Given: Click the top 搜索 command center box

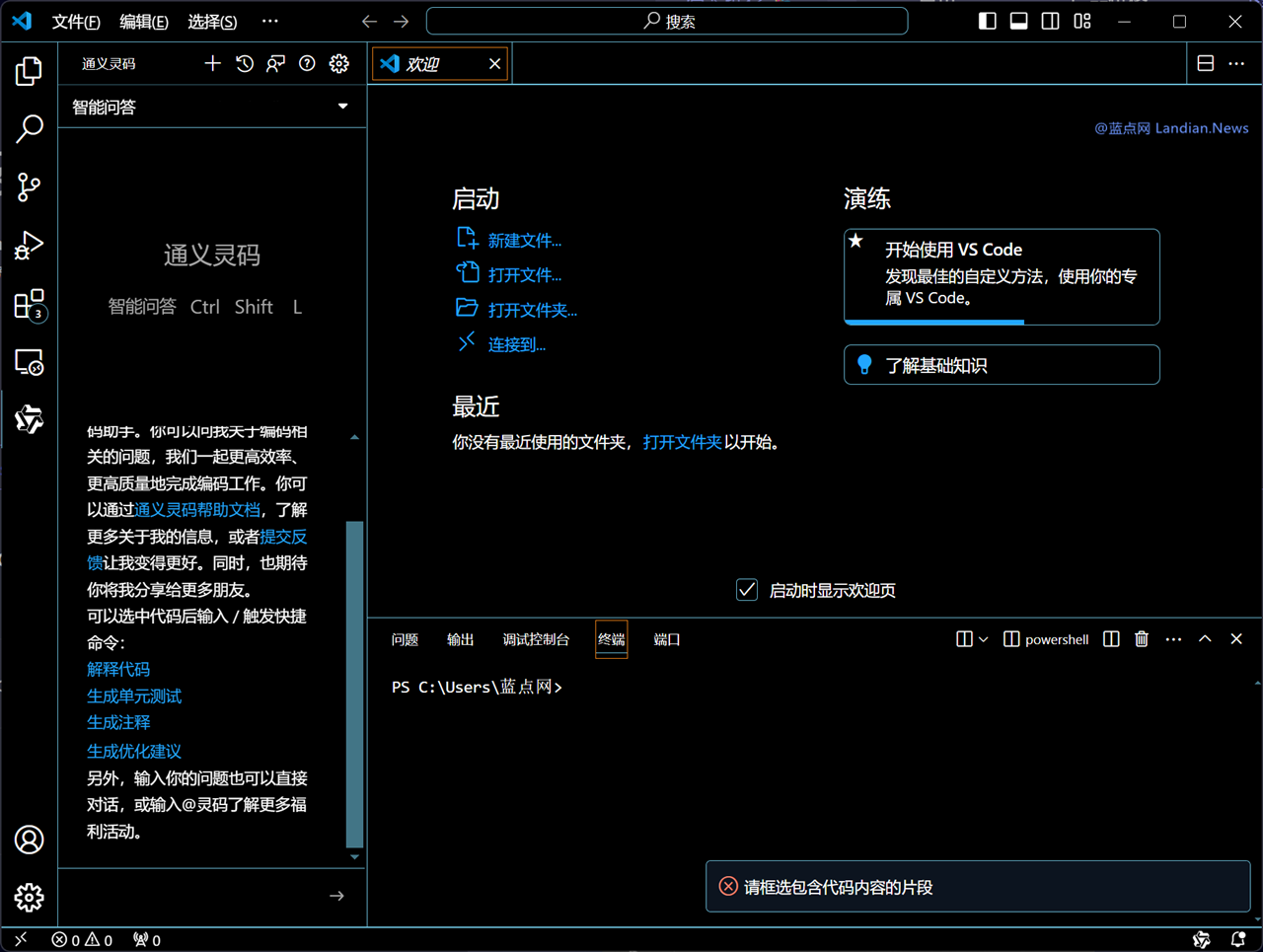Looking at the screenshot, I should (667, 21).
